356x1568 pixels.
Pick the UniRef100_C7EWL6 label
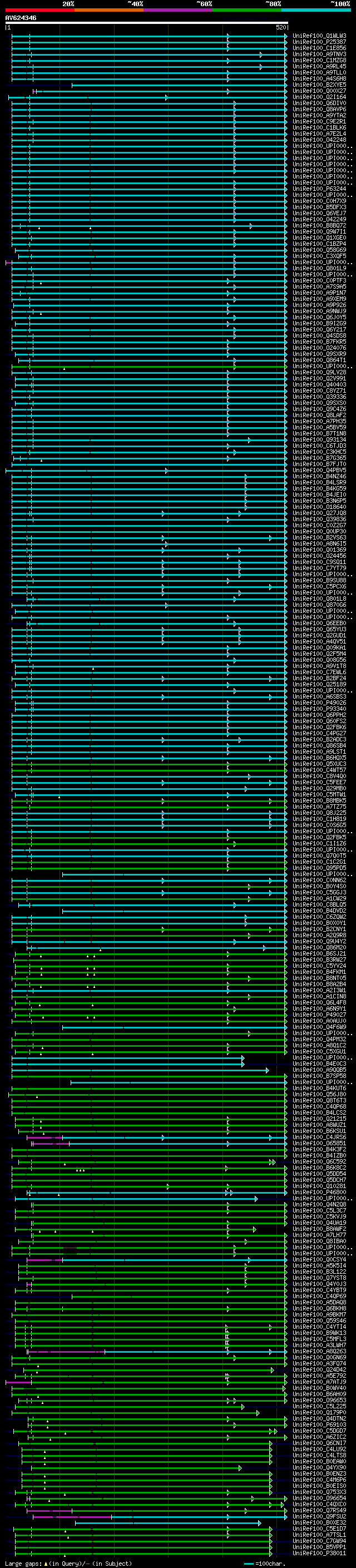(x=319, y=672)
